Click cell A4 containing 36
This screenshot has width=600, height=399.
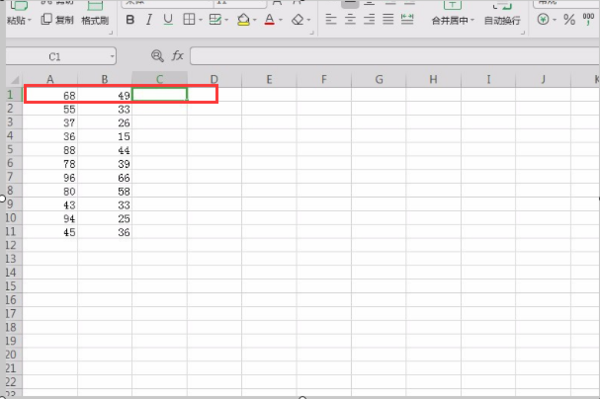pos(51,136)
